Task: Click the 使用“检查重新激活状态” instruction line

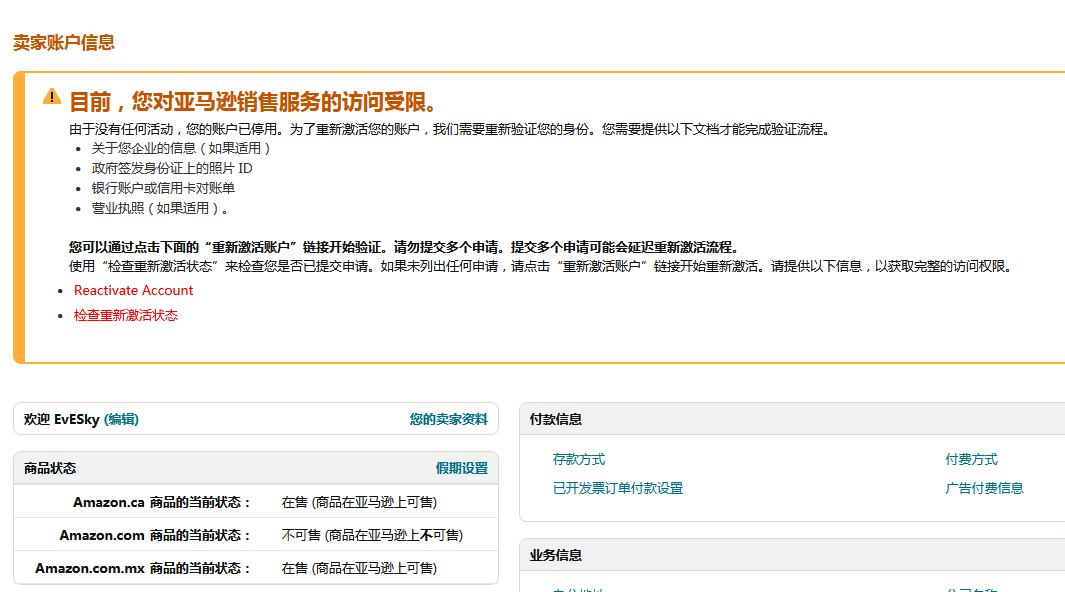Action: tap(542, 266)
